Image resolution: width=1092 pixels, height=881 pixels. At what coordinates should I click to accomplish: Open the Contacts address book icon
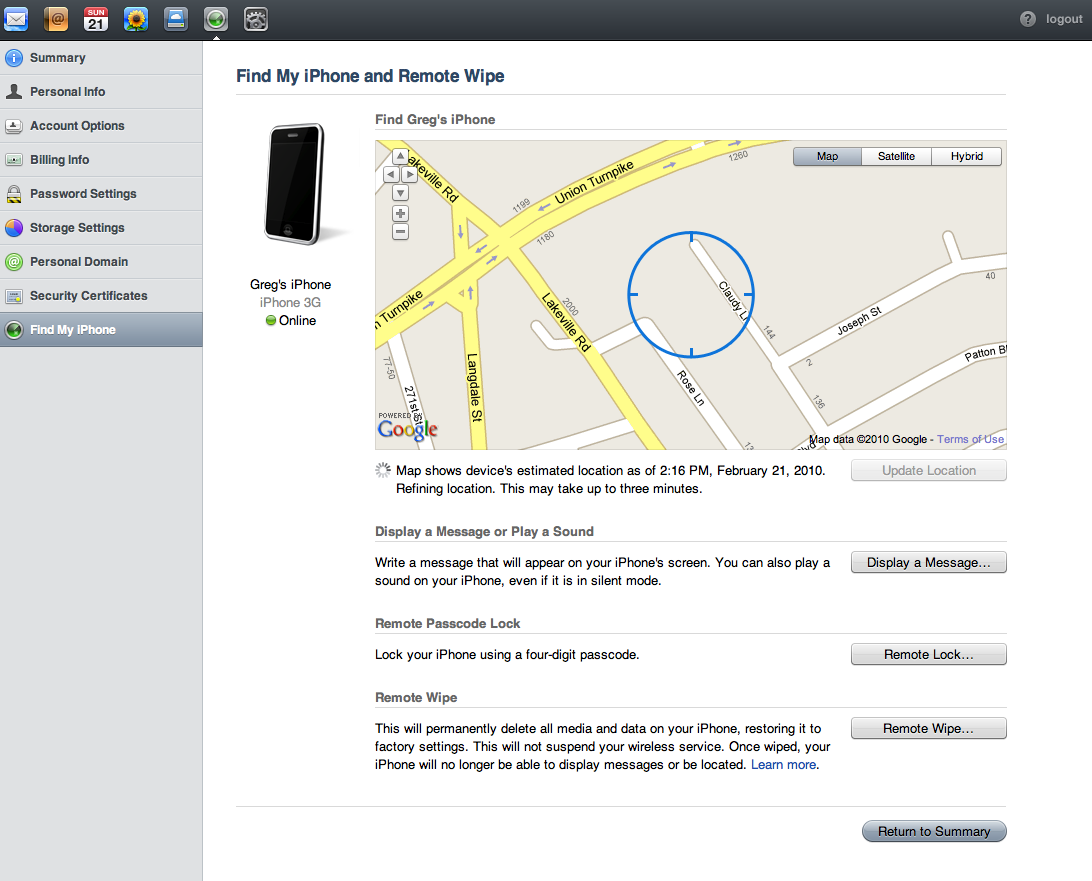[56, 19]
